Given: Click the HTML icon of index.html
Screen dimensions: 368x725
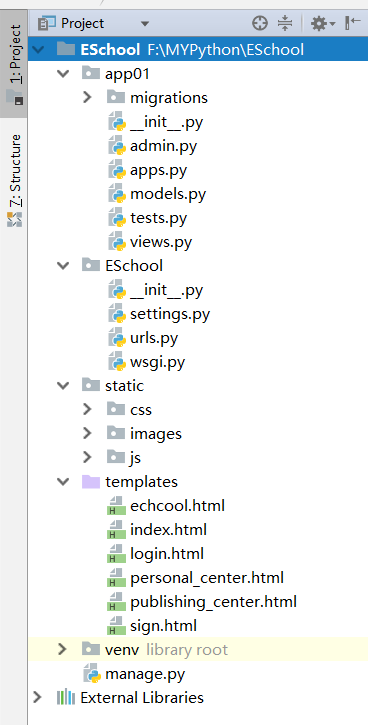Looking at the screenshot, I should 117,529.
